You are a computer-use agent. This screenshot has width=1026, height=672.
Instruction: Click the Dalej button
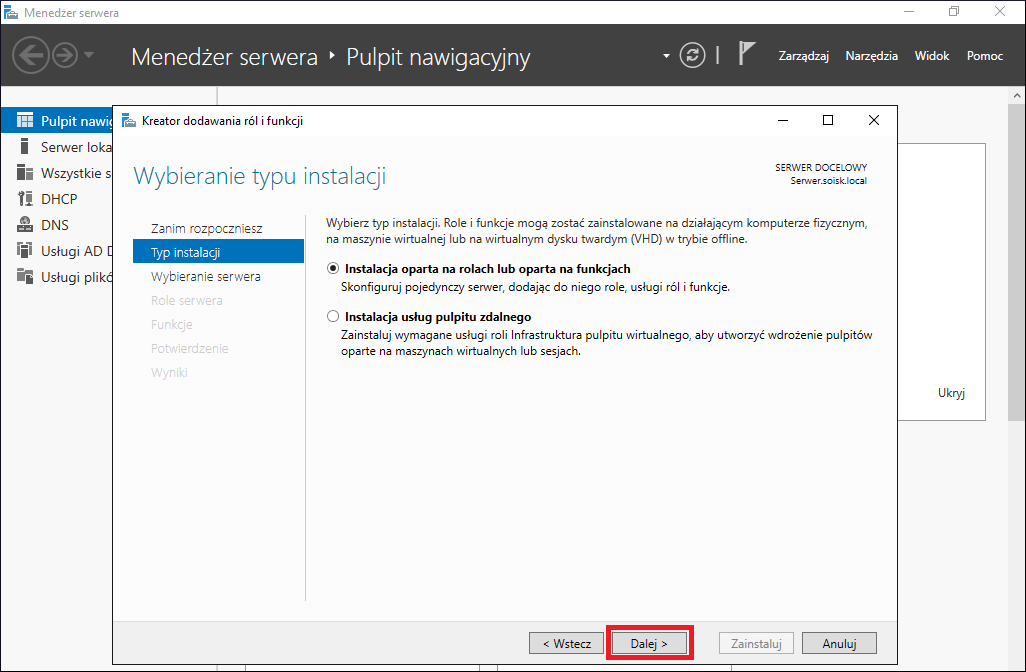(649, 644)
